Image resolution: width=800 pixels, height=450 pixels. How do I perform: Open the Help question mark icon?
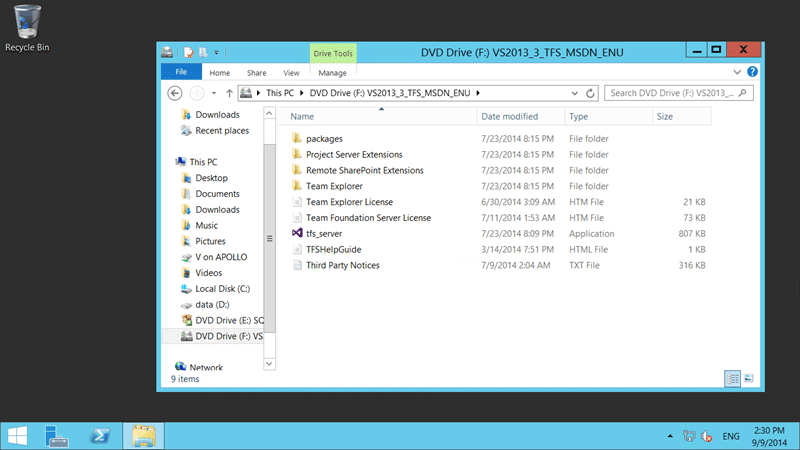click(752, 72)
